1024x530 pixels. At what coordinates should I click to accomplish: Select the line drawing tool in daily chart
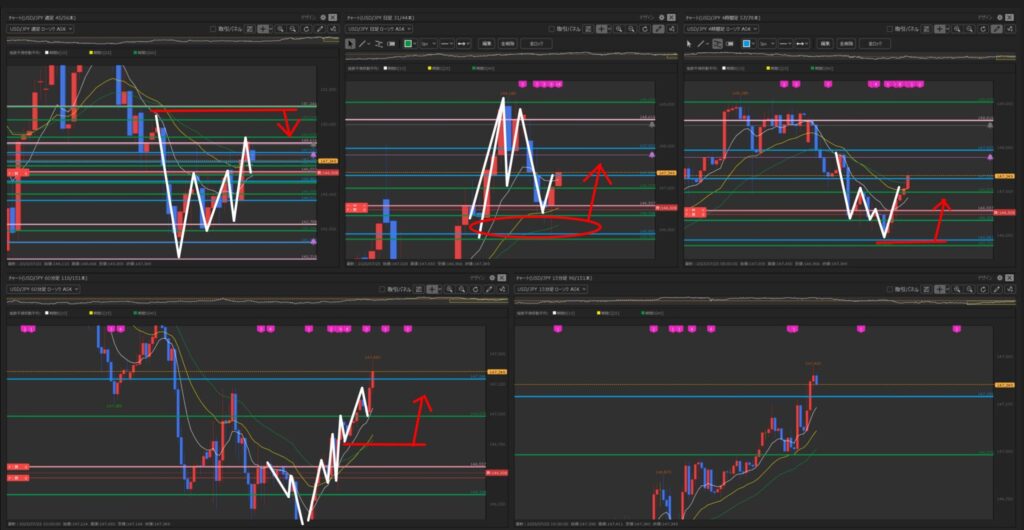(x=362, y=43)
